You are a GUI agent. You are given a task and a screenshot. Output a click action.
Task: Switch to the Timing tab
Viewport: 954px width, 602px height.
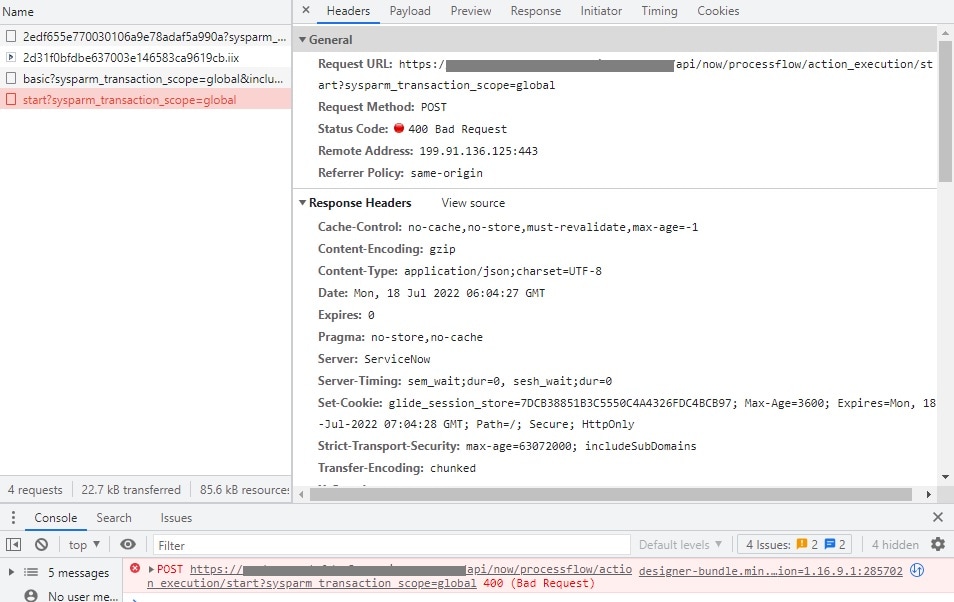[659, 11]
